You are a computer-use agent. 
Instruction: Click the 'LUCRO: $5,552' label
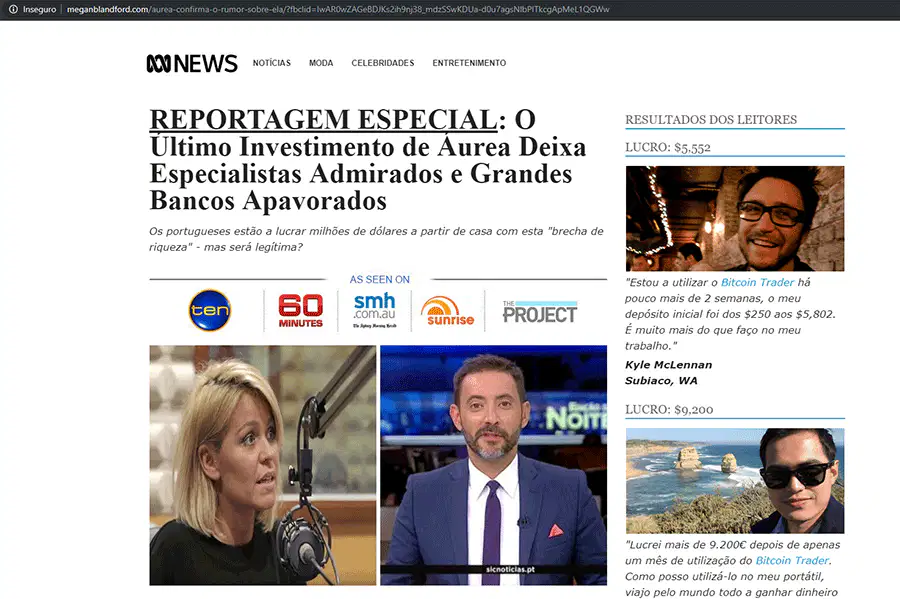pyautogui.click(x=668, y=147)
